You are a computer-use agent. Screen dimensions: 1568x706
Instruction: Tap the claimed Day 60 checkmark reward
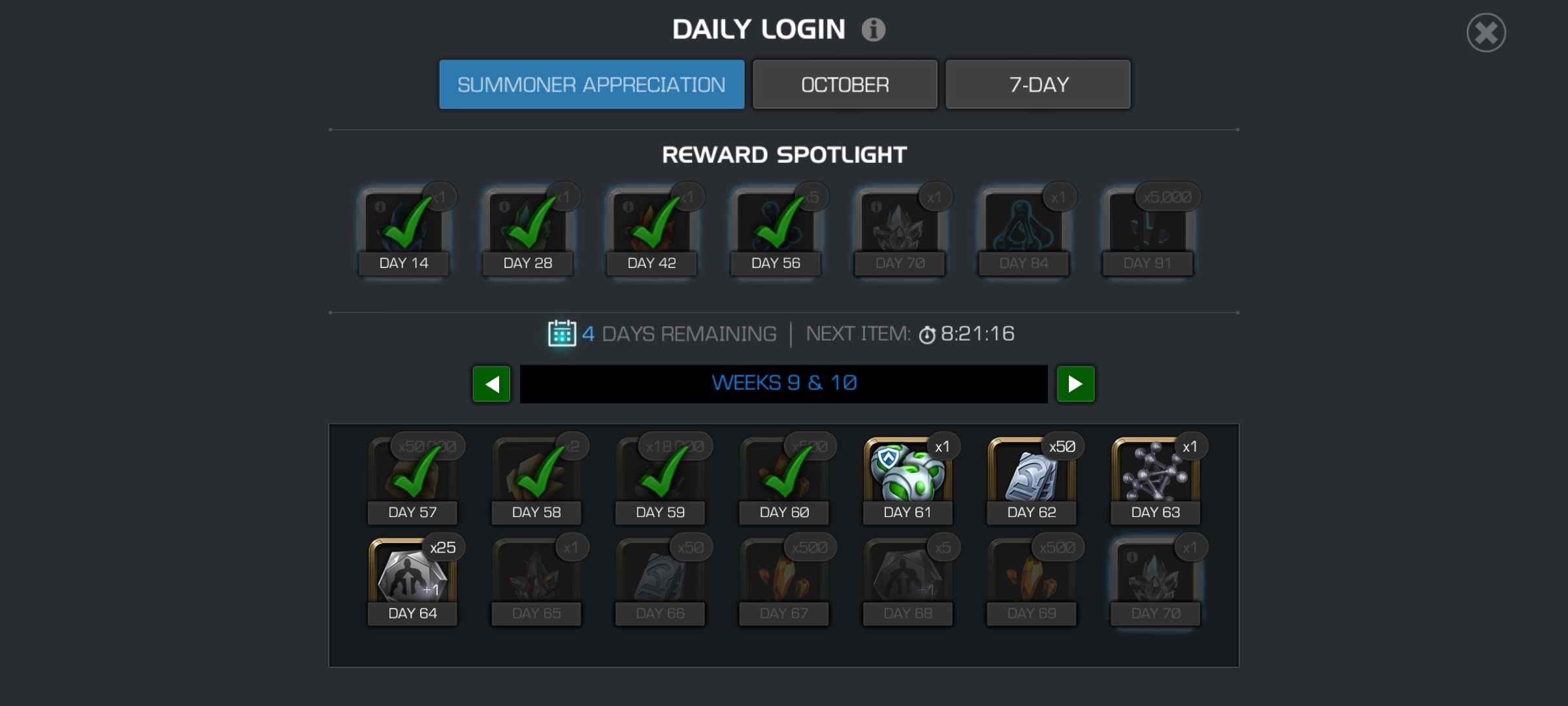(784, 479)
